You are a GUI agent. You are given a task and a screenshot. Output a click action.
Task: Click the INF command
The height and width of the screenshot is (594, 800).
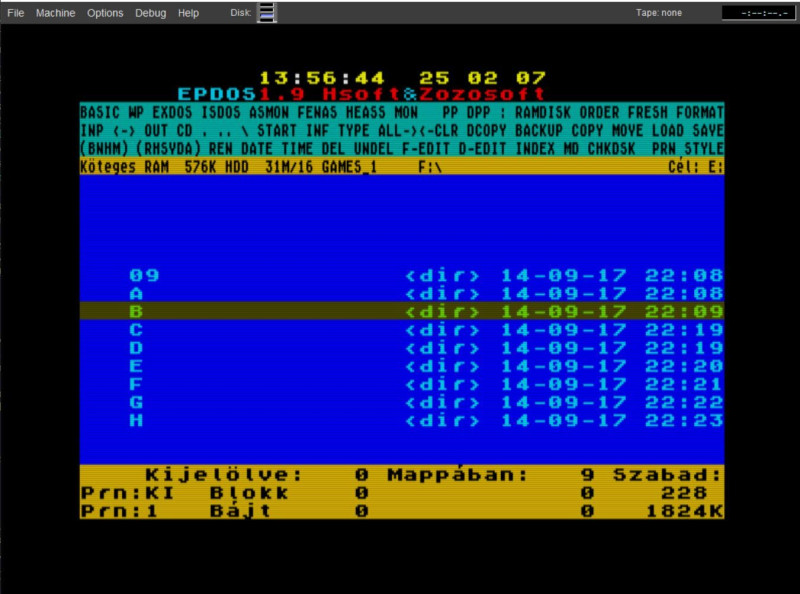point(317,131)
